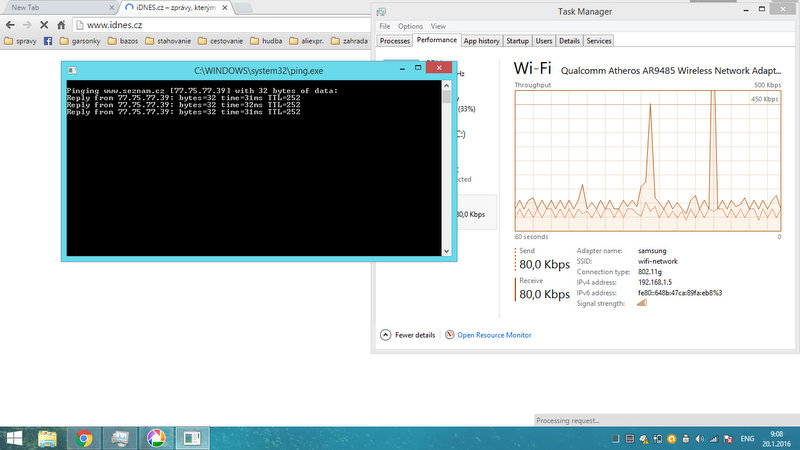Close the iDNES.cz browser tab
Screen dimensions: 800x450
coord(224,8)
